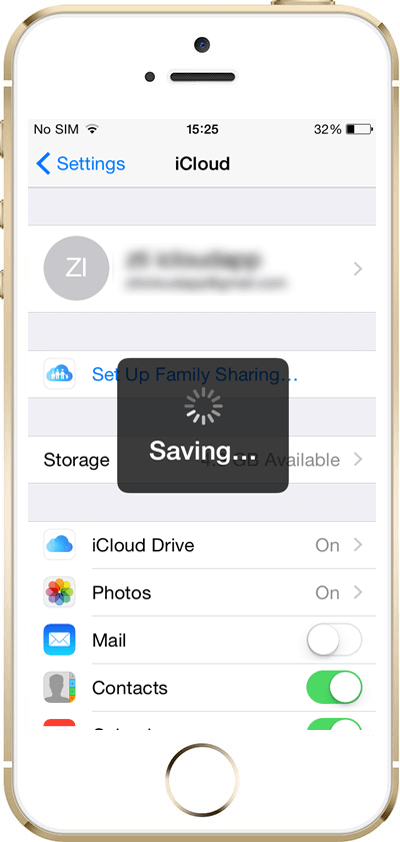Enable the Mail sync toggle
The width and height of the screenshot is (400, 842).
tap(334, 640)
